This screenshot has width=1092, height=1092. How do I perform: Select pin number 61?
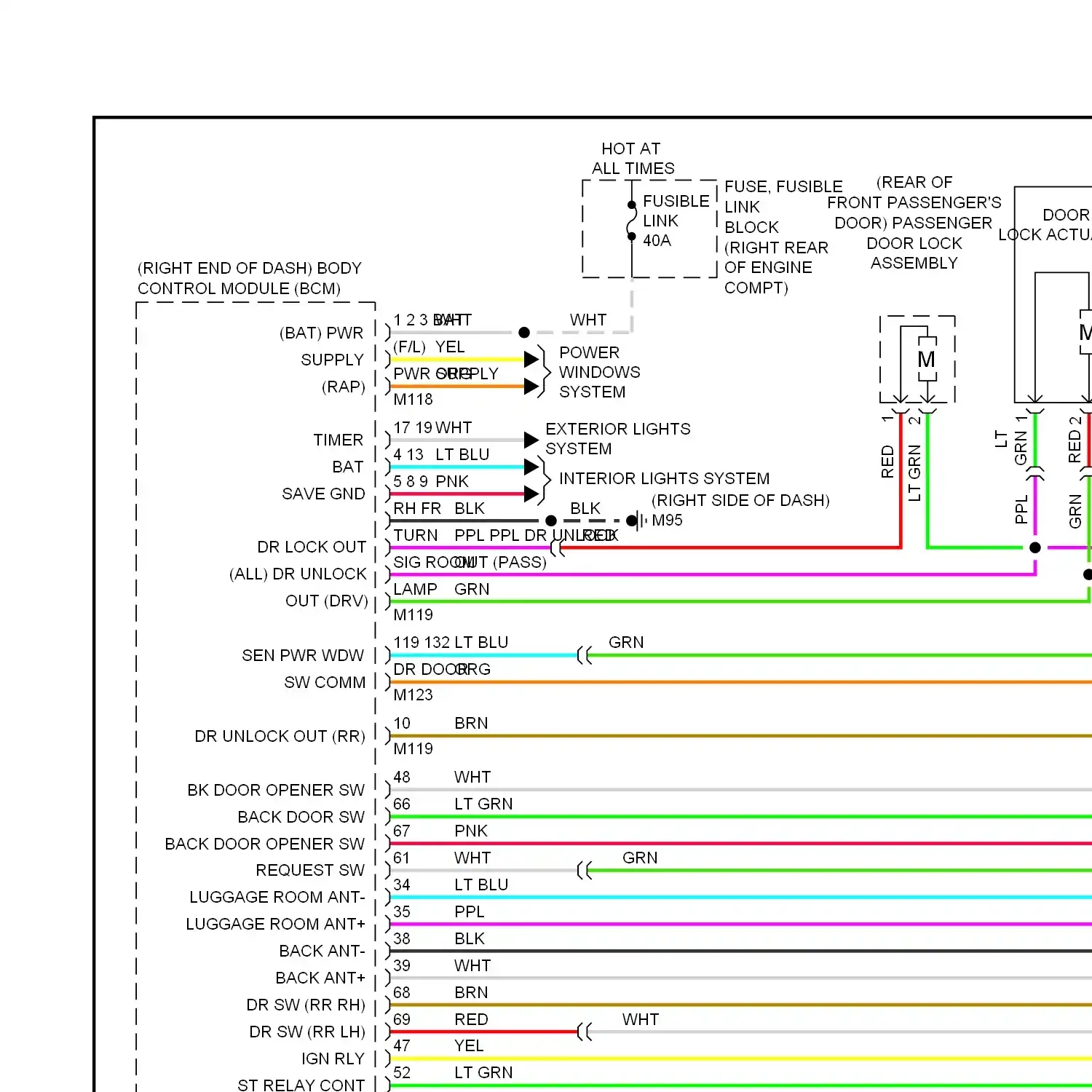(x=402, y=858)
